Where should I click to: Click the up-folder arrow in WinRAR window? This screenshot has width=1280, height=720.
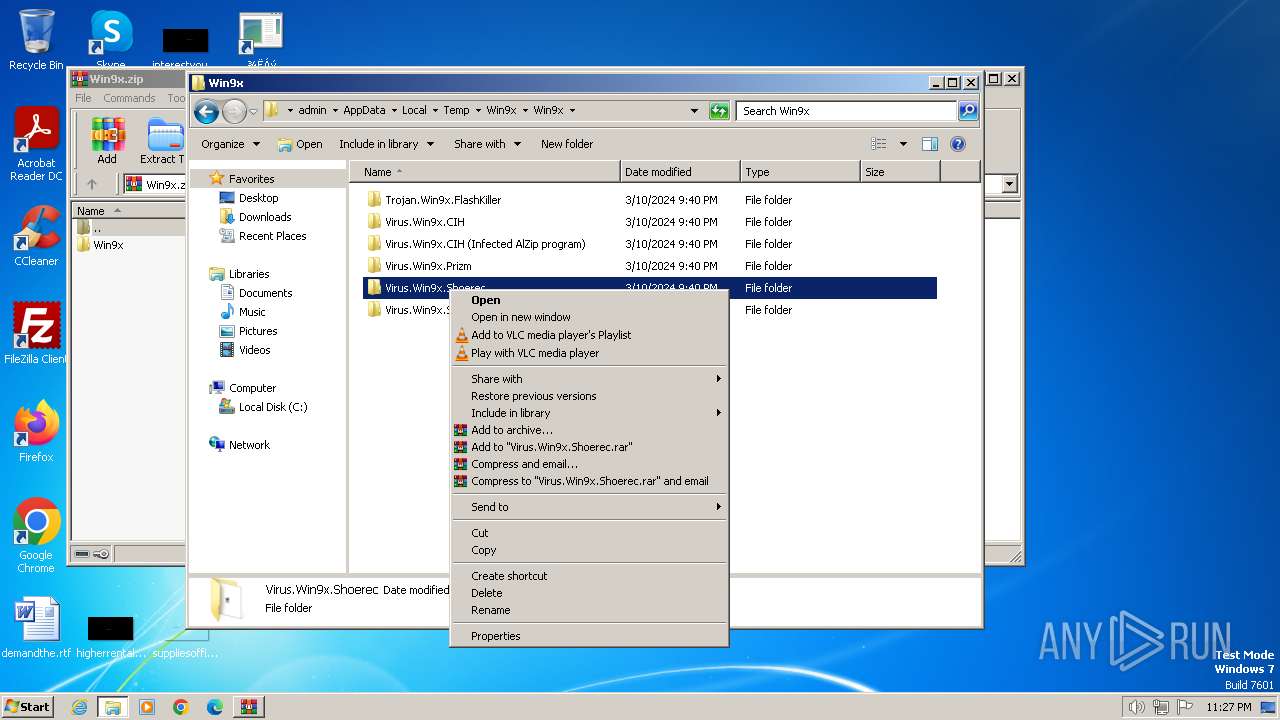pos(92,184)
